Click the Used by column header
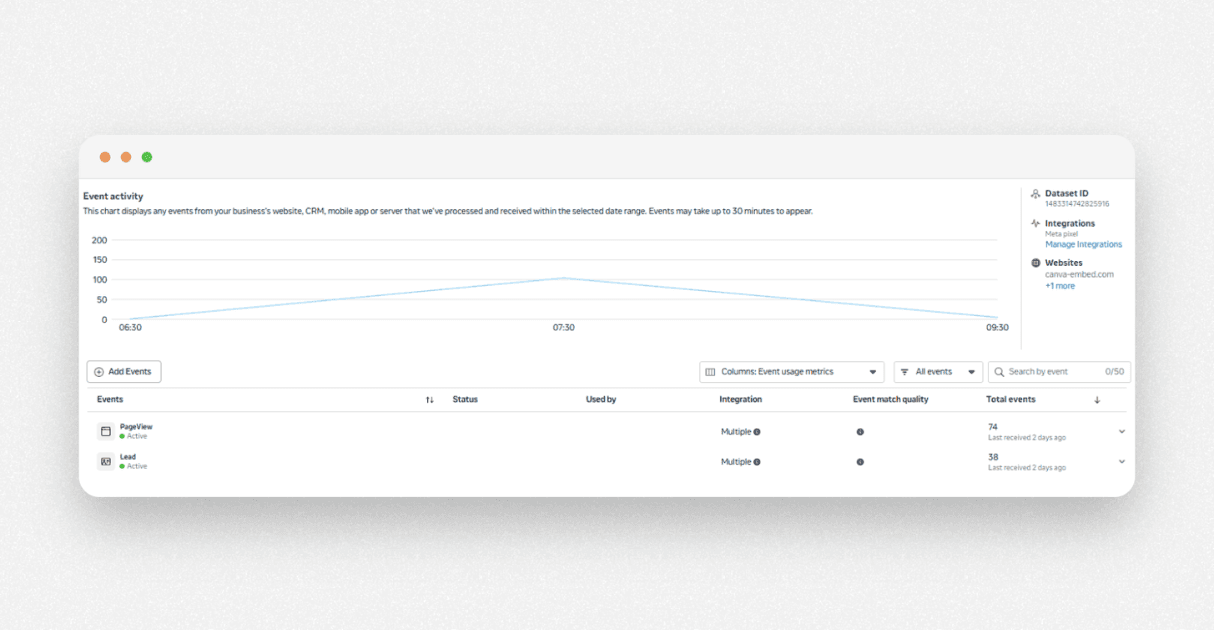This screenshot has width=1214, height=630. click(601, 399)
